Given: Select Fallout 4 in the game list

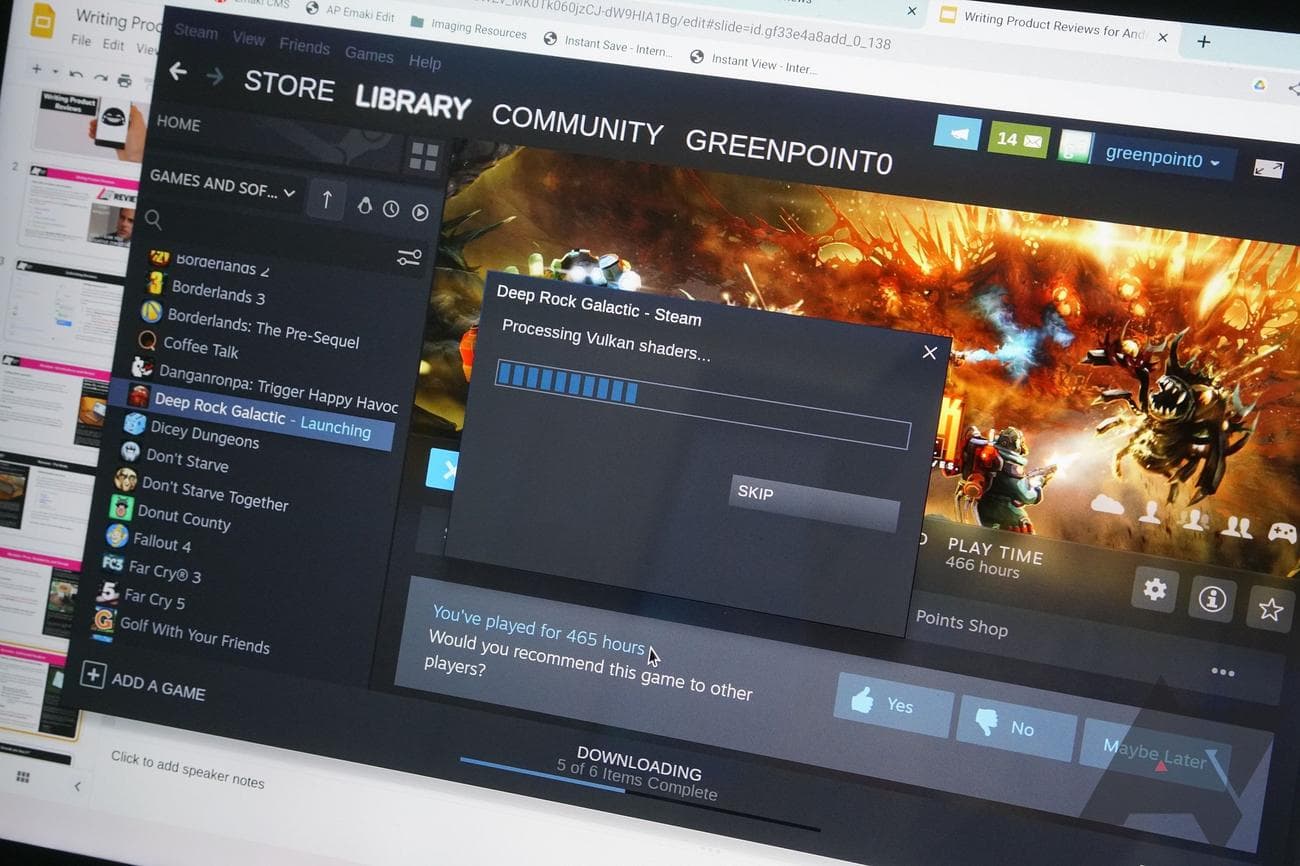Looking at the screenshot, I should (162, 541).
